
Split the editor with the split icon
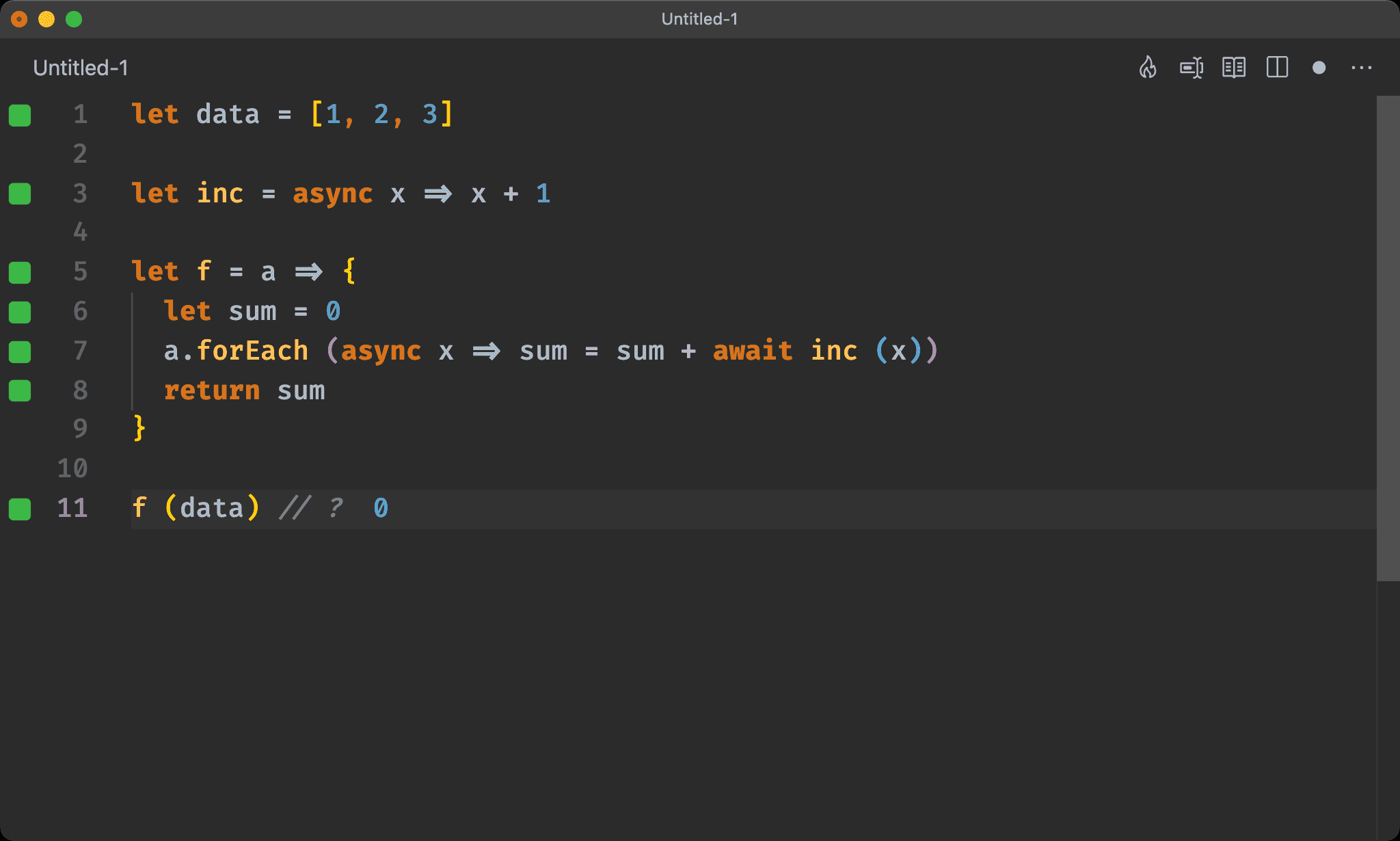(1277, 68)
